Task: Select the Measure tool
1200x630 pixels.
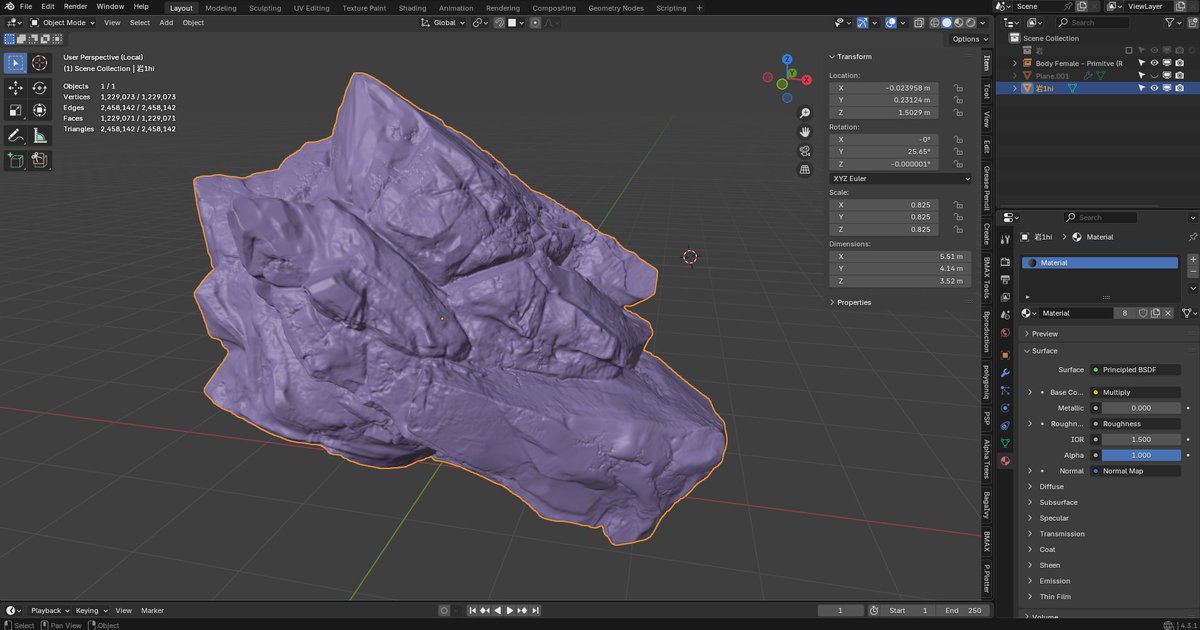Action: tap(39, 135)
